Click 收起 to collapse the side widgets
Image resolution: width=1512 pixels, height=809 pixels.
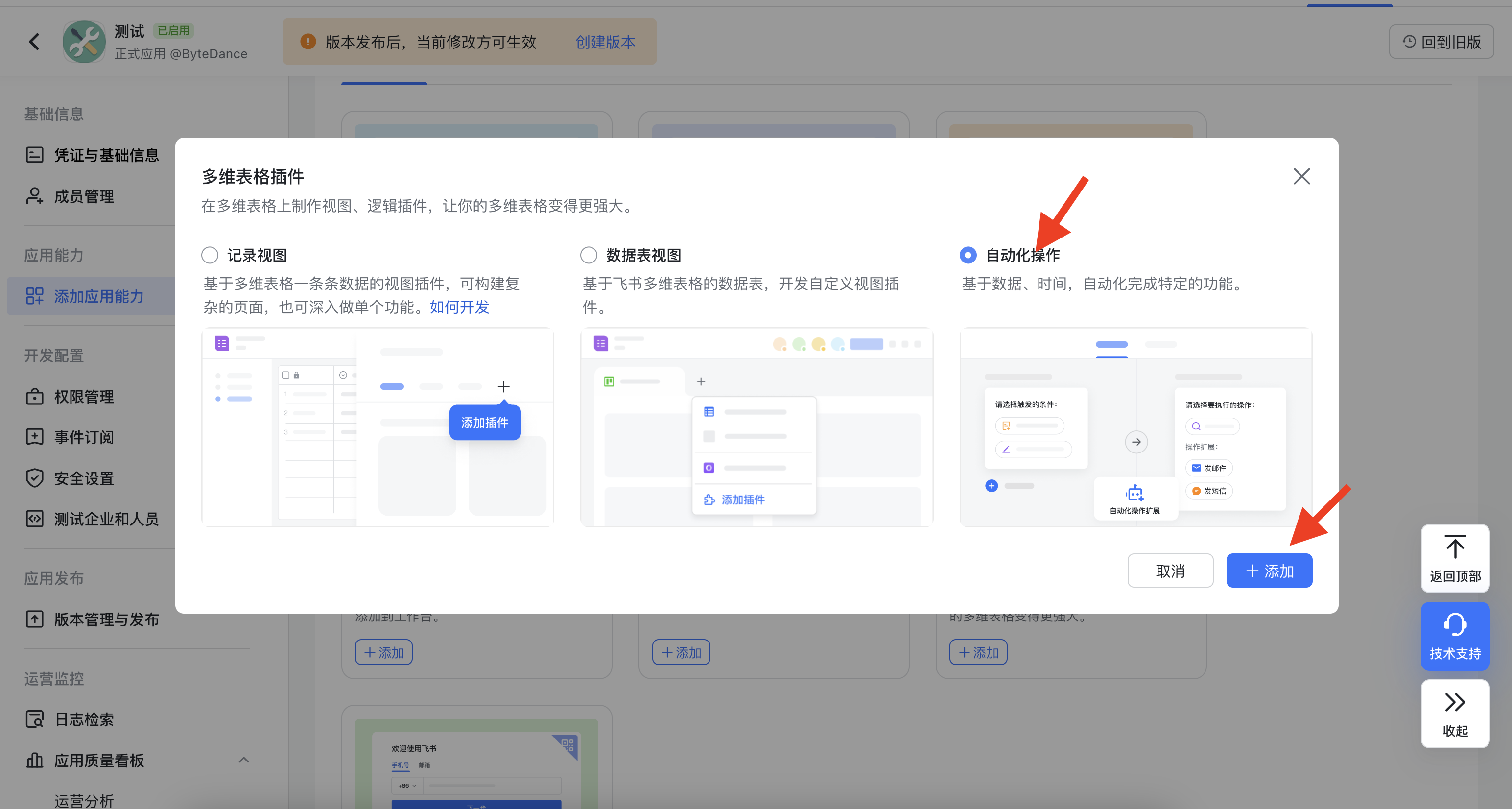click(1455, 714)
